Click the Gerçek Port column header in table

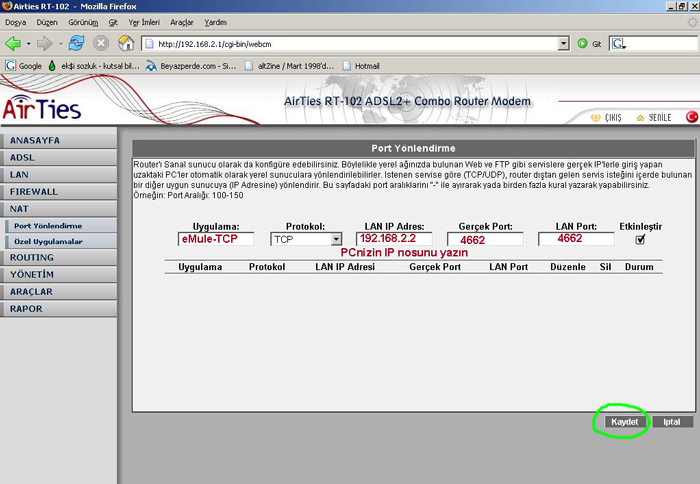pyautogui.click(x=435, y=267)
